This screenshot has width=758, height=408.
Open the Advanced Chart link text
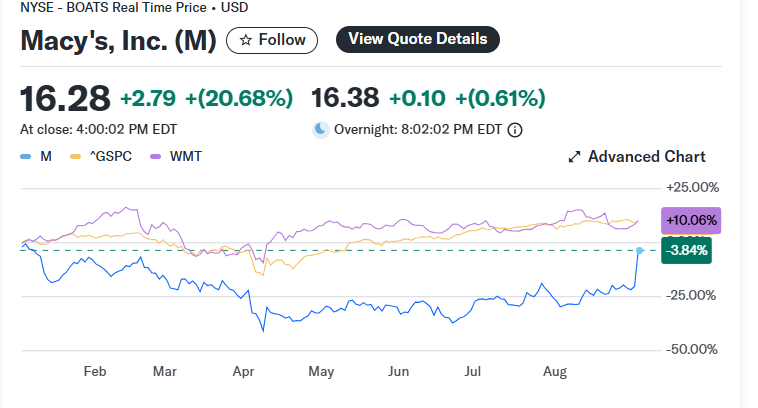[646, 157]
